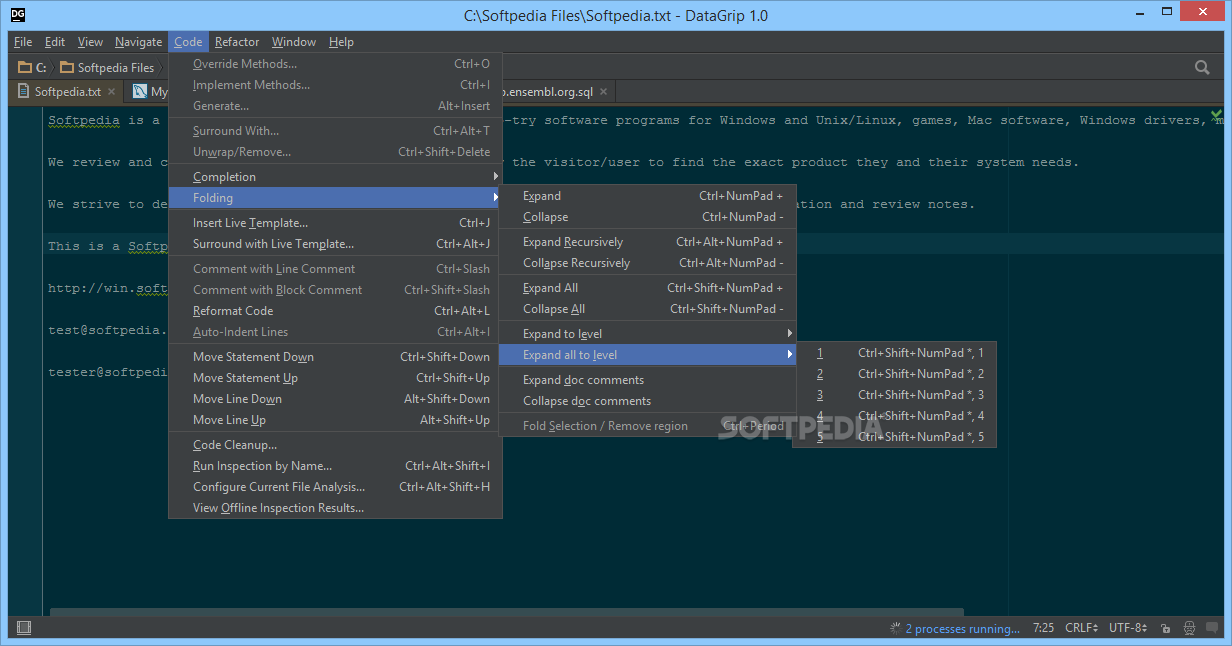The height and width of the screenshot is (646, 1232).
Task: Open the View menu
Action: coord(90,42)
